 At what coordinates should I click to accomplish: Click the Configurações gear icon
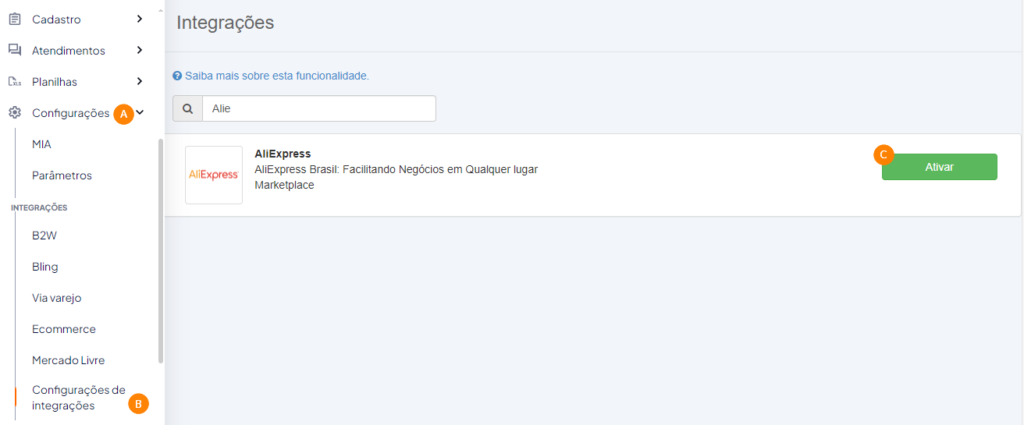click(x=14, y=113)
